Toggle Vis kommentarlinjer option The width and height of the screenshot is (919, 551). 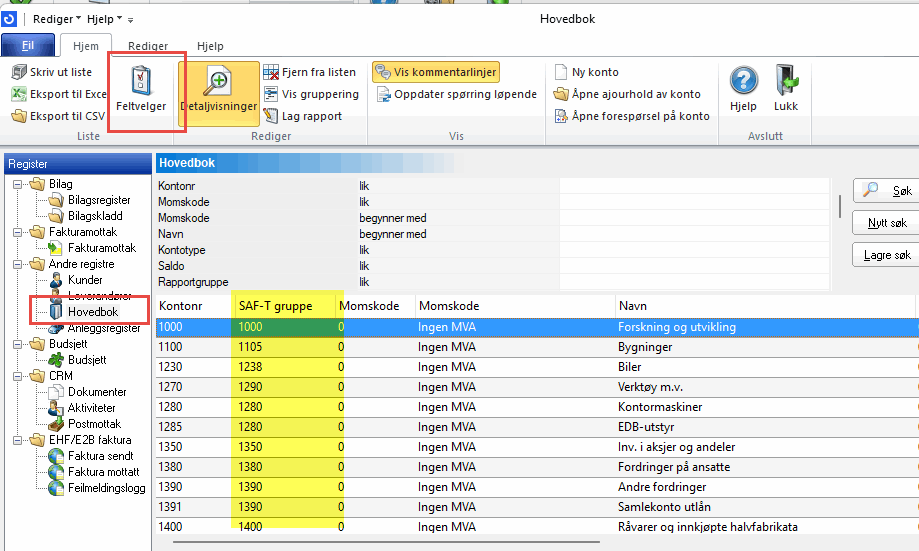point(436,72)
